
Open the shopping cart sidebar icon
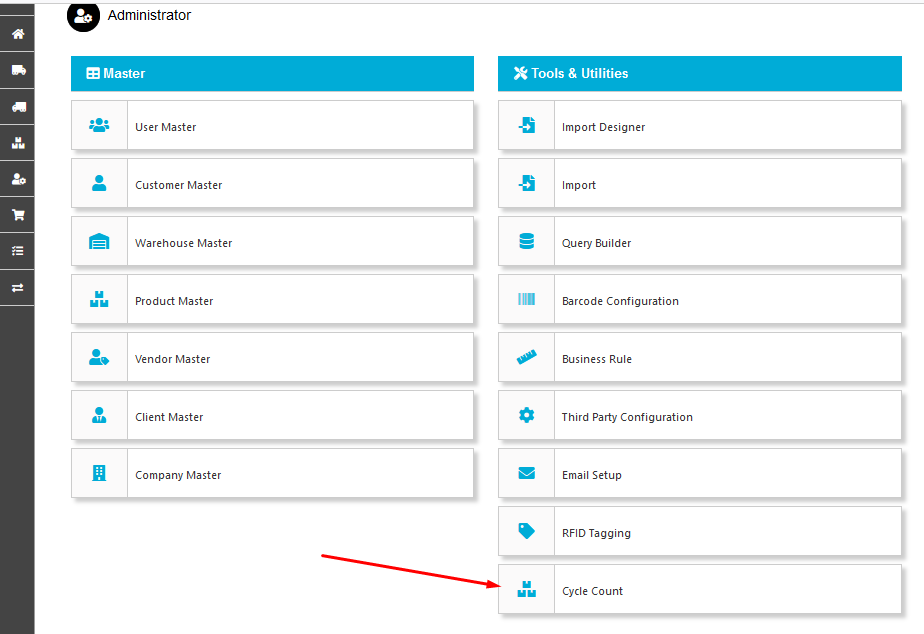pos(17,215)
